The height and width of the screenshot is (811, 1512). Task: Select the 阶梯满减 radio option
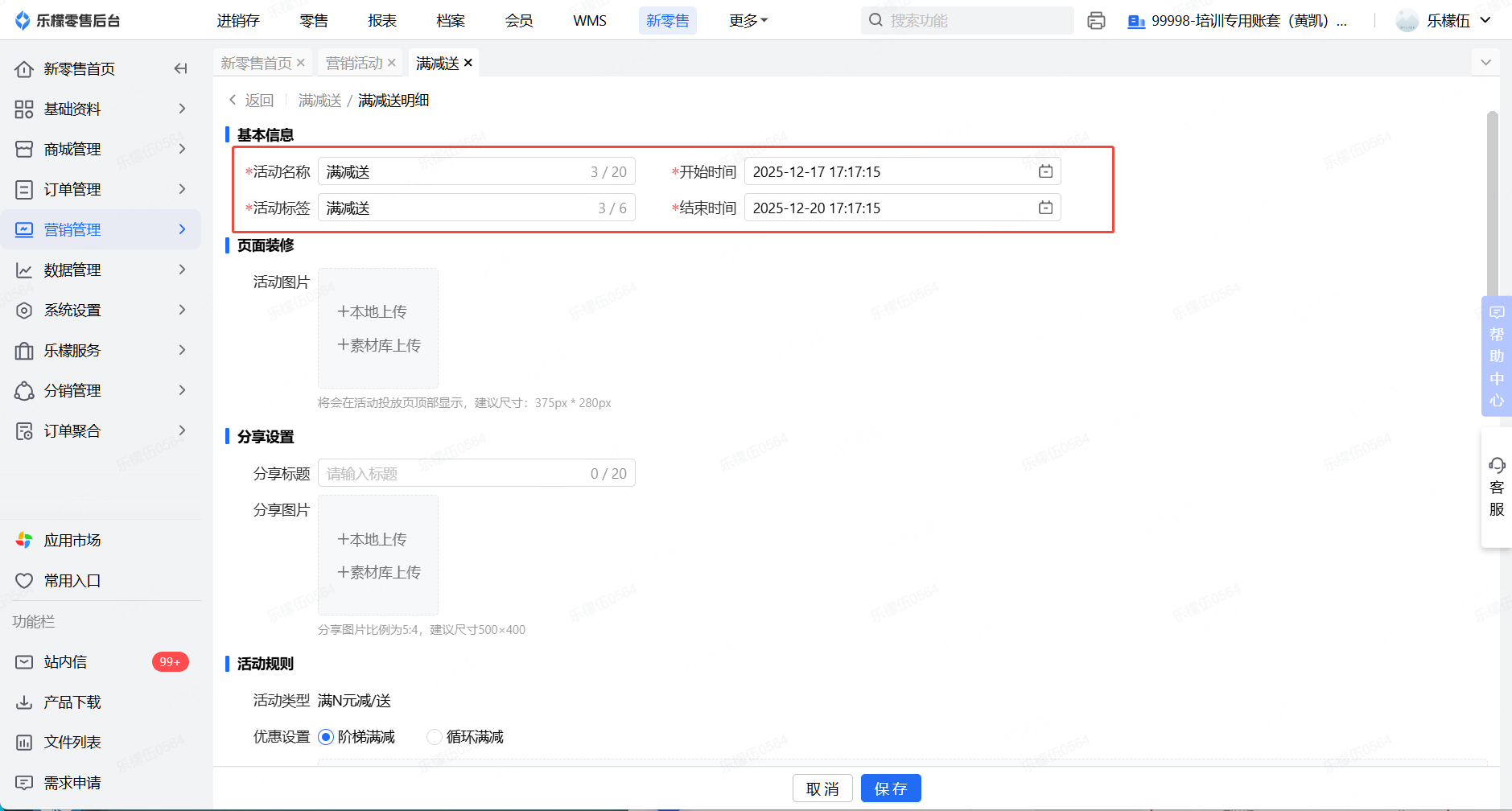326,737
